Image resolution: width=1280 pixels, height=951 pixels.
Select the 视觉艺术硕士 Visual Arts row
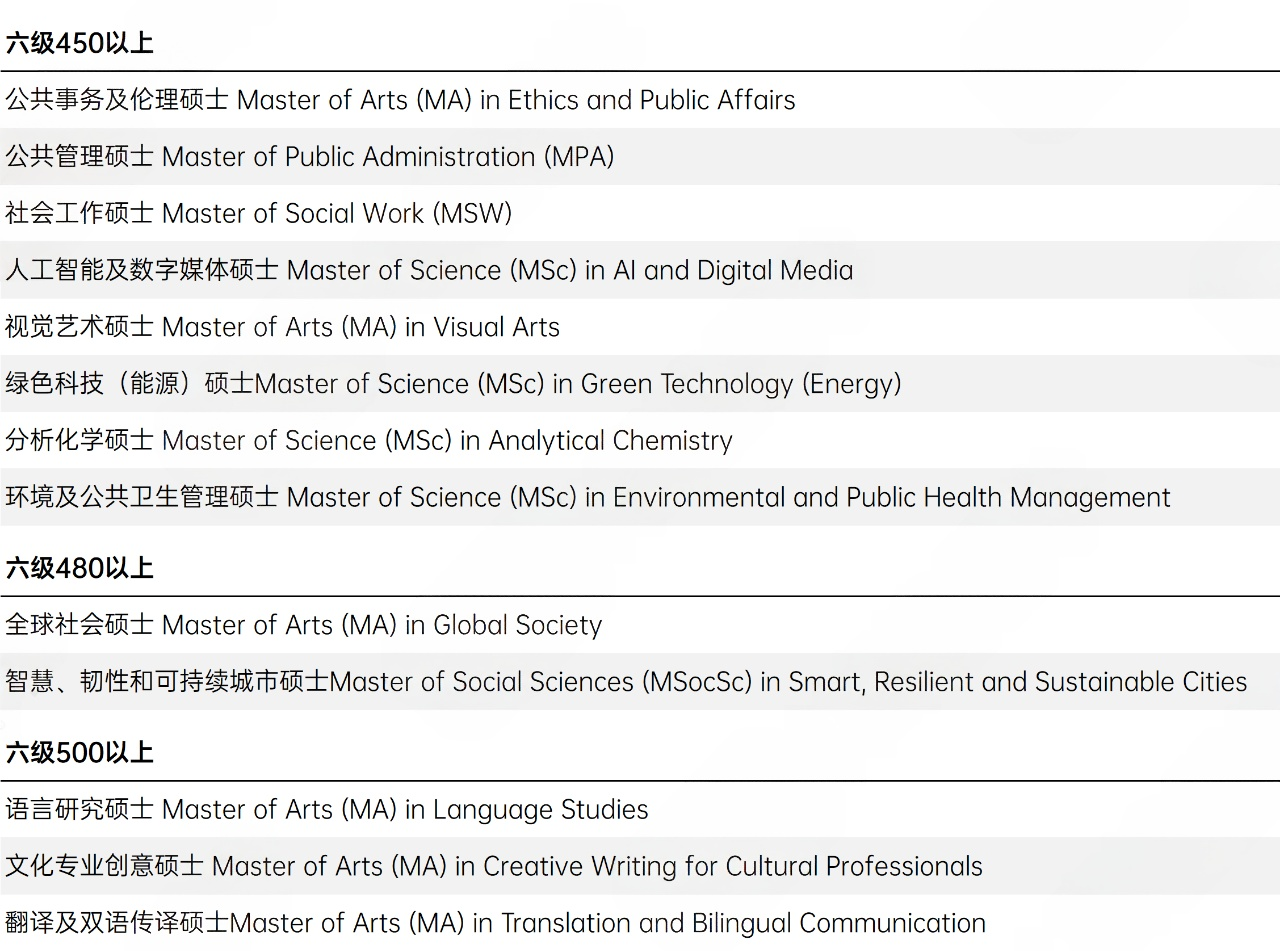(x=282, y=327)
